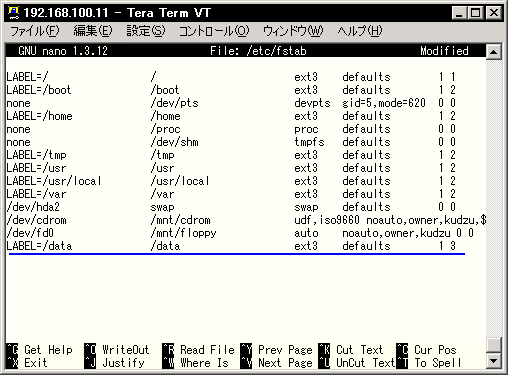
Task: Click the ^V Next Page shortcut
Action: pyautogui.click(x=276, y=363)
